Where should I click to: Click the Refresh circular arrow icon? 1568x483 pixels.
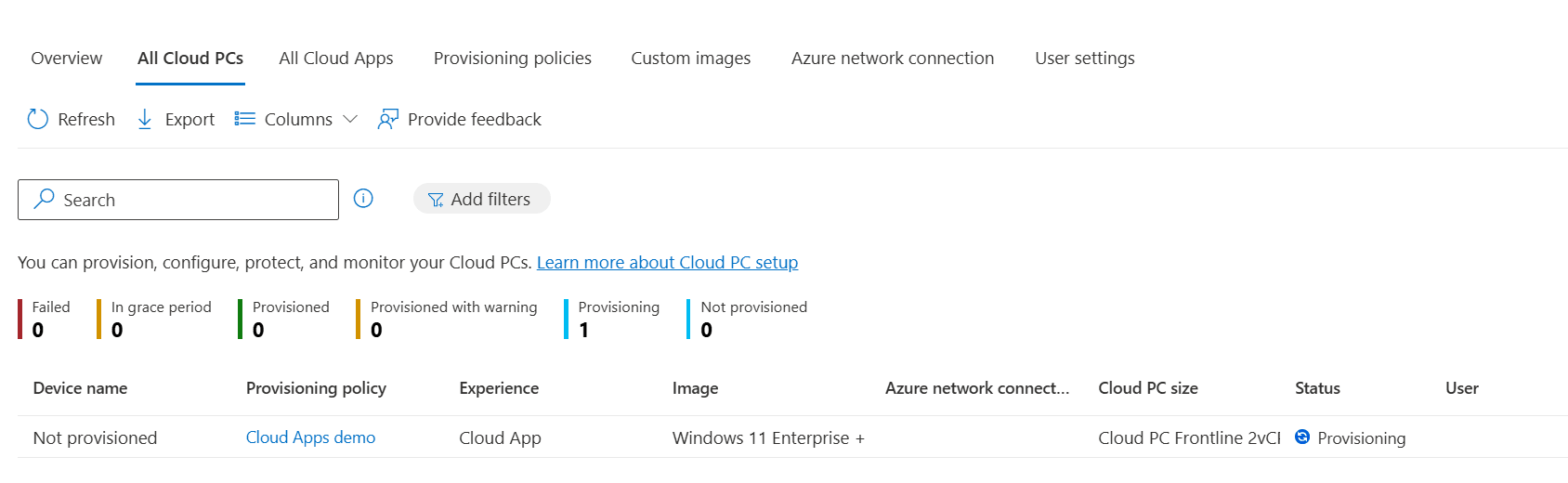(x=37, y=119)
